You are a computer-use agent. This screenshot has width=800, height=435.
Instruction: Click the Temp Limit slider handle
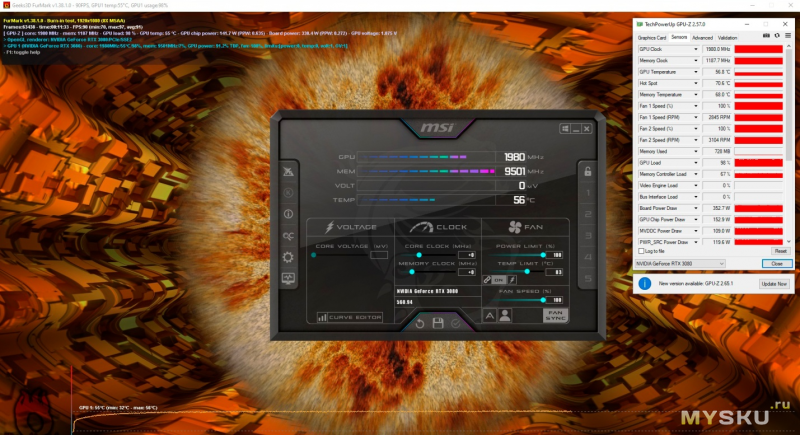(527, 272)
